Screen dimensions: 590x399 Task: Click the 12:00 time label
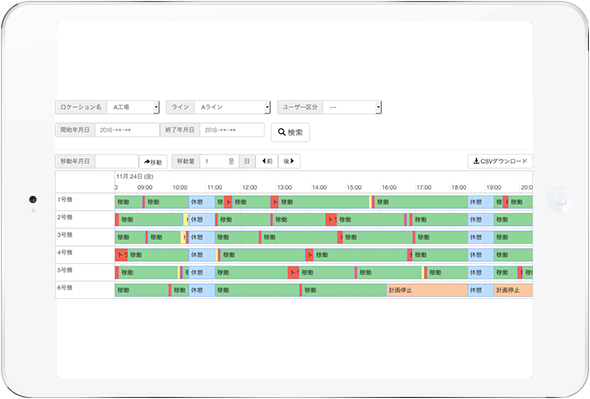pyautogui.click(x=249, y=187)
